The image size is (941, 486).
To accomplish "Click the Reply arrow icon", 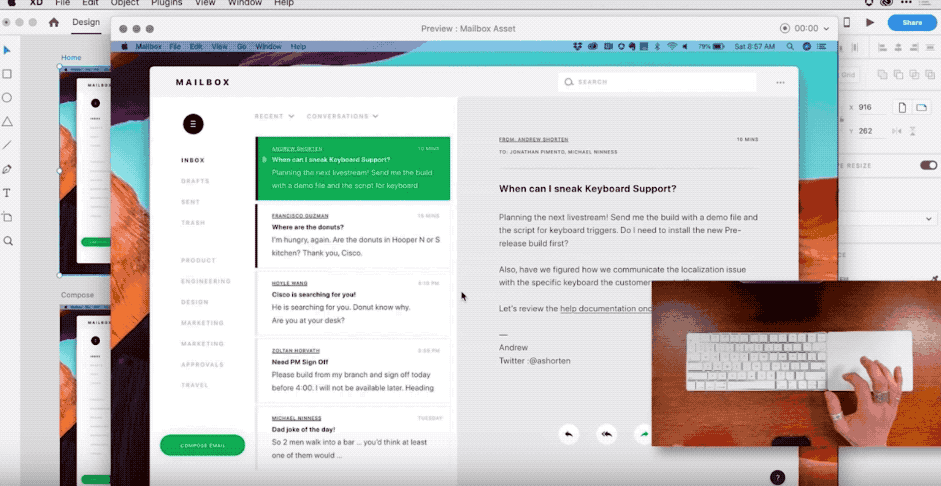I will tap(568, 434).
